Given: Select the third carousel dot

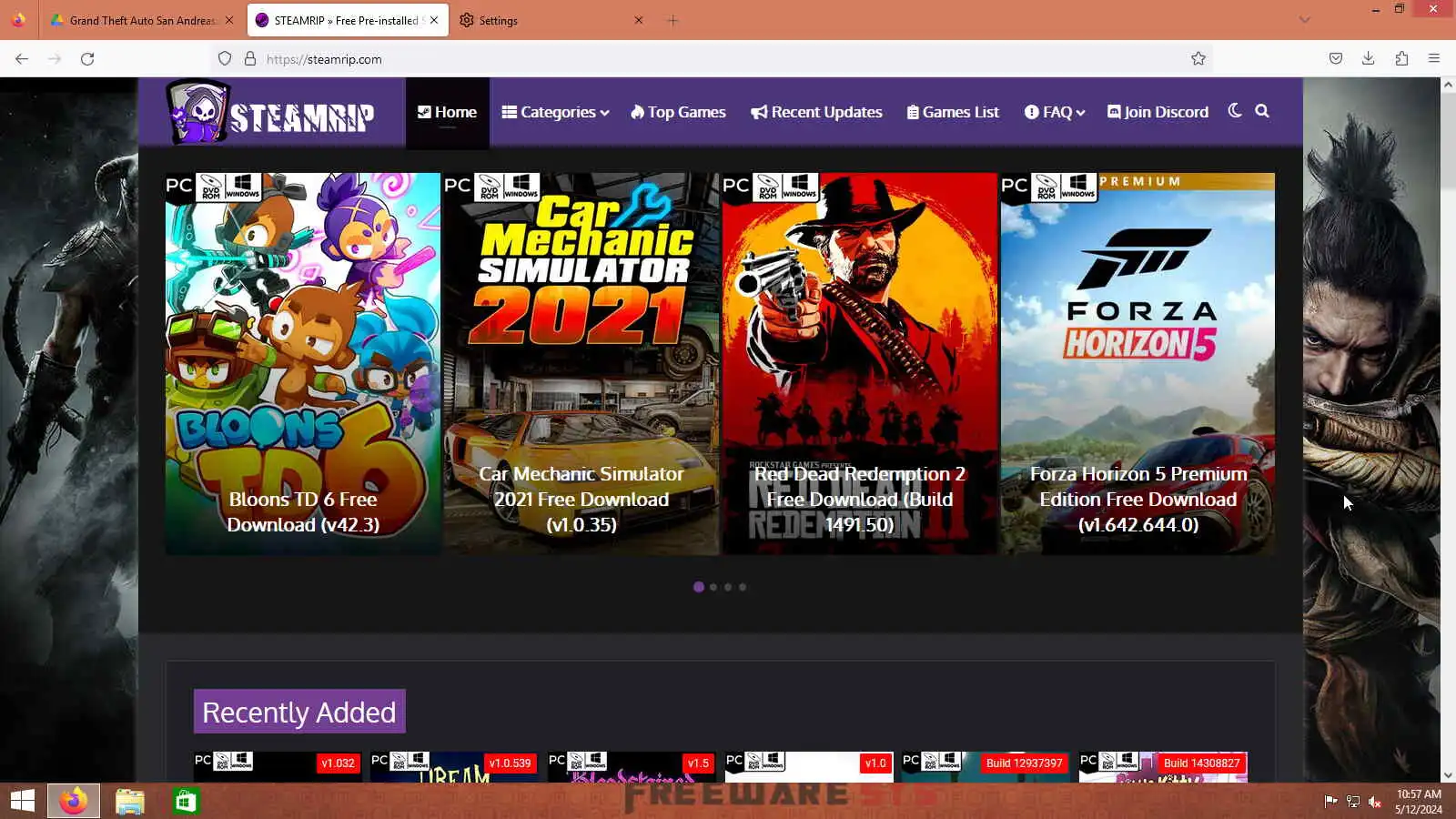Looking at the screenshot, I should click(x=728, y=587).
